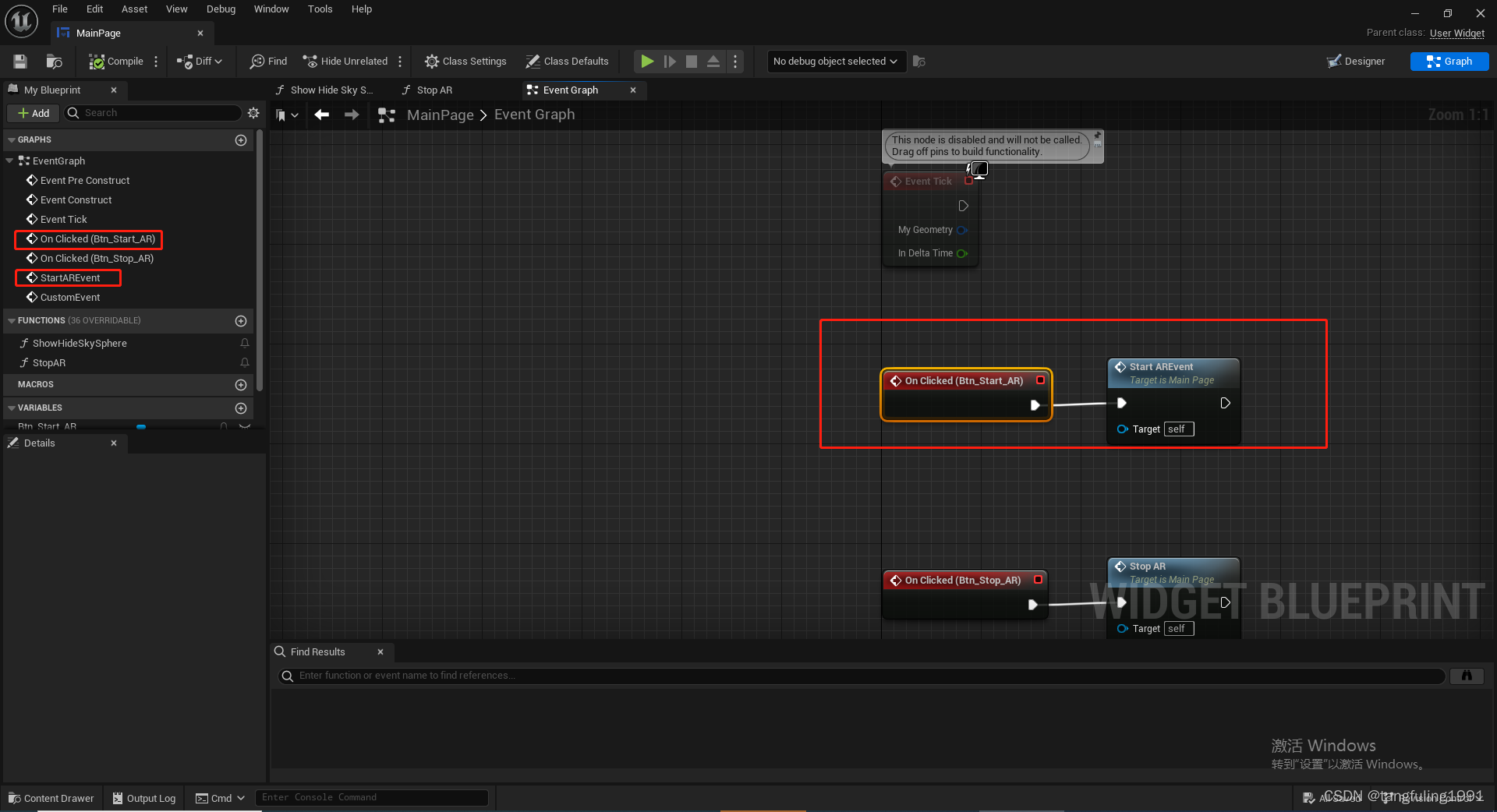Screen dimensions: 1497x812
Task: Click the Stop simulation square button
Action: 692,62
